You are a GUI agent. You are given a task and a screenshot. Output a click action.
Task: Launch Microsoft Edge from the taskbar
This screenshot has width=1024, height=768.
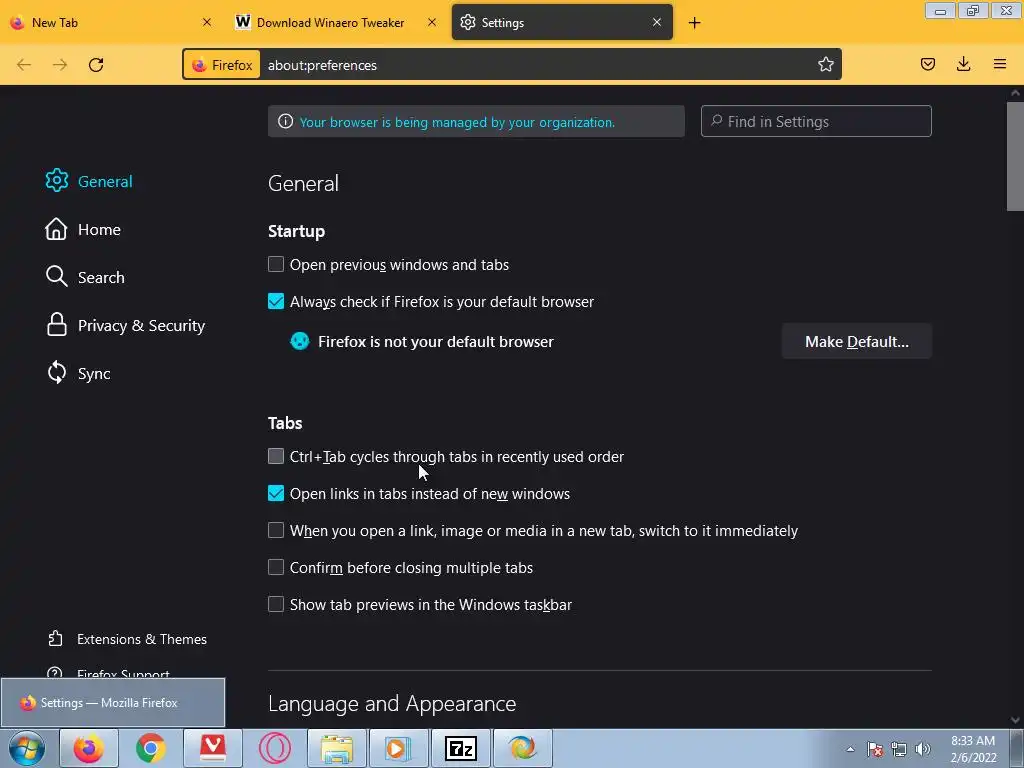522,748
